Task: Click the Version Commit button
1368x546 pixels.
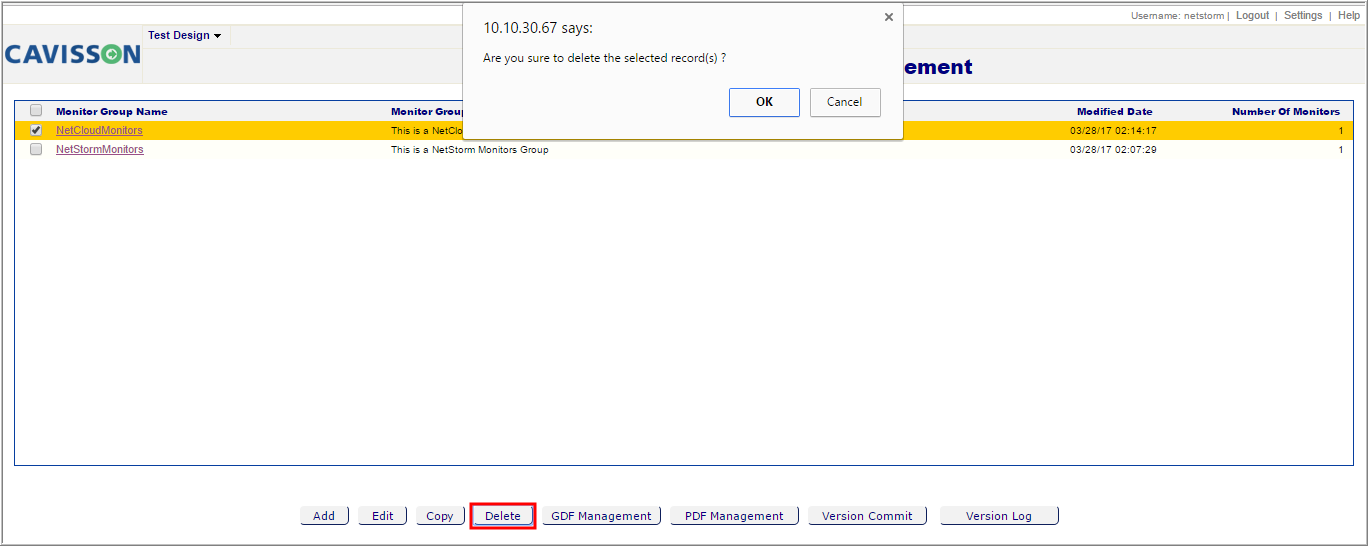Action: 867,516
